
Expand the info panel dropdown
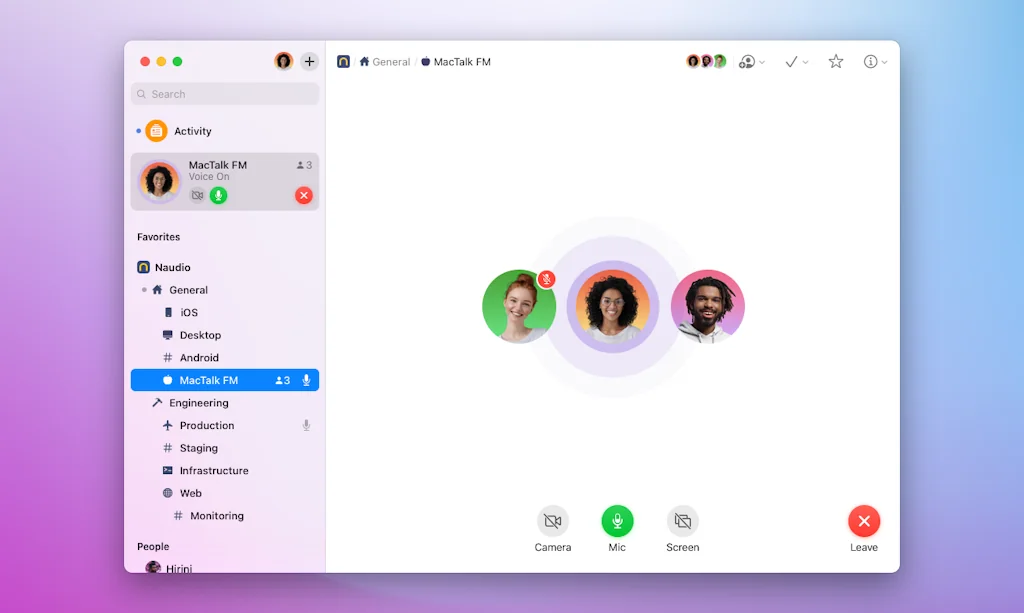(873, 61)
